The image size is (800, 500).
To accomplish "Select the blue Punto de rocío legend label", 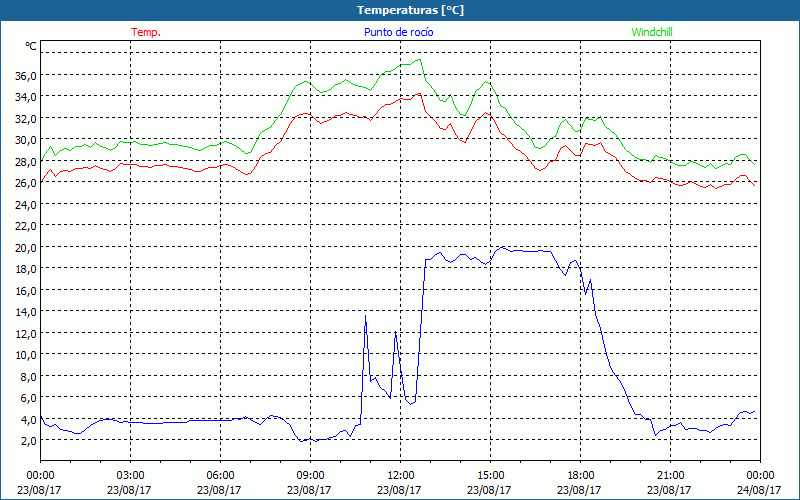I will (x=398, y=32).
